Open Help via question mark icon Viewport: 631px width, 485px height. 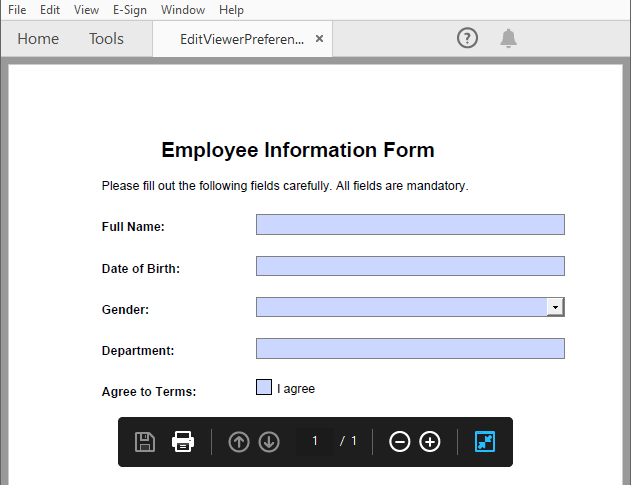click(x=467, y=38)
